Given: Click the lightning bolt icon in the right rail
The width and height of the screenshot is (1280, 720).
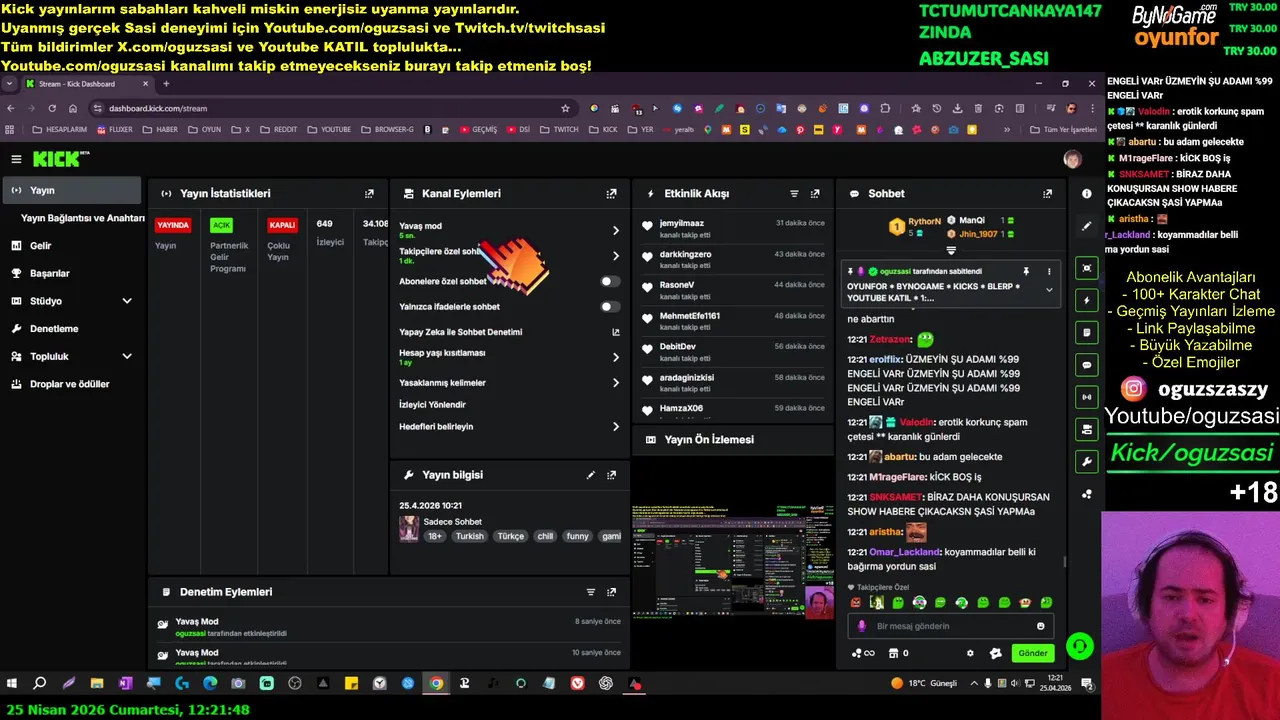Looking at the screenshot, I should pyautogui.click(x=1087, y=300).
